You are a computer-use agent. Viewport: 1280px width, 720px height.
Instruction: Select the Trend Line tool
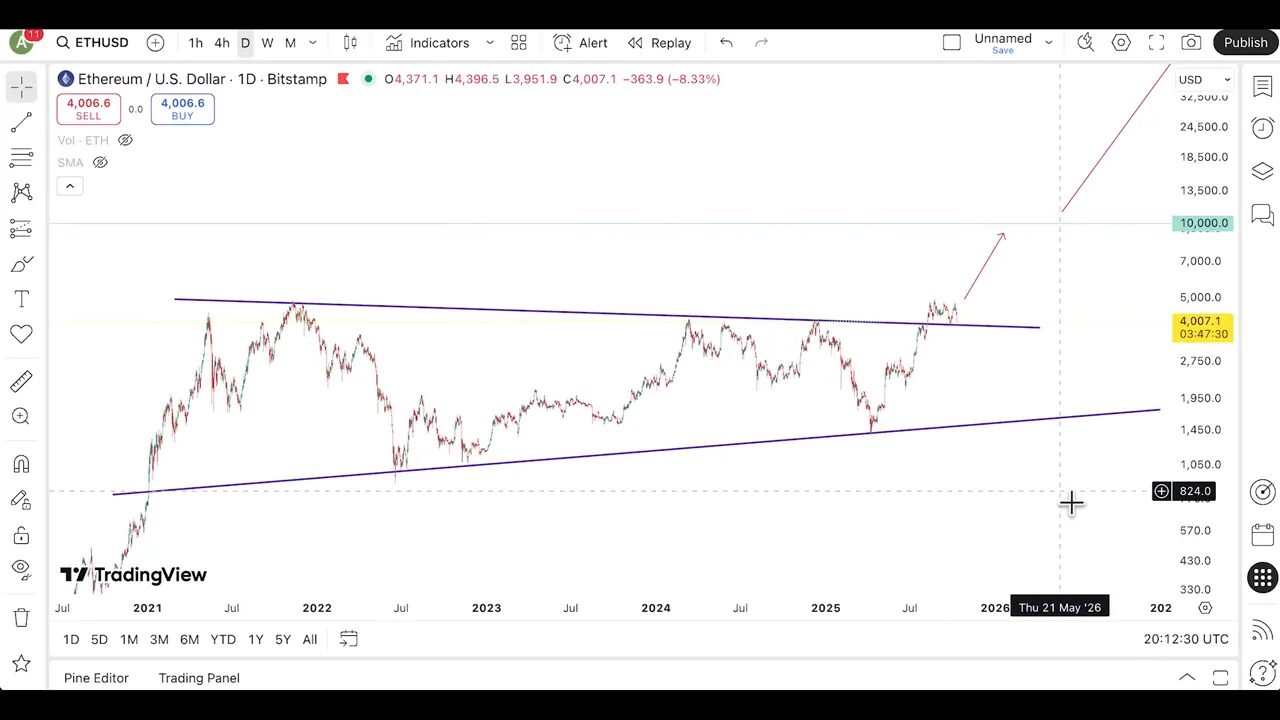click(x=21, y=123)
